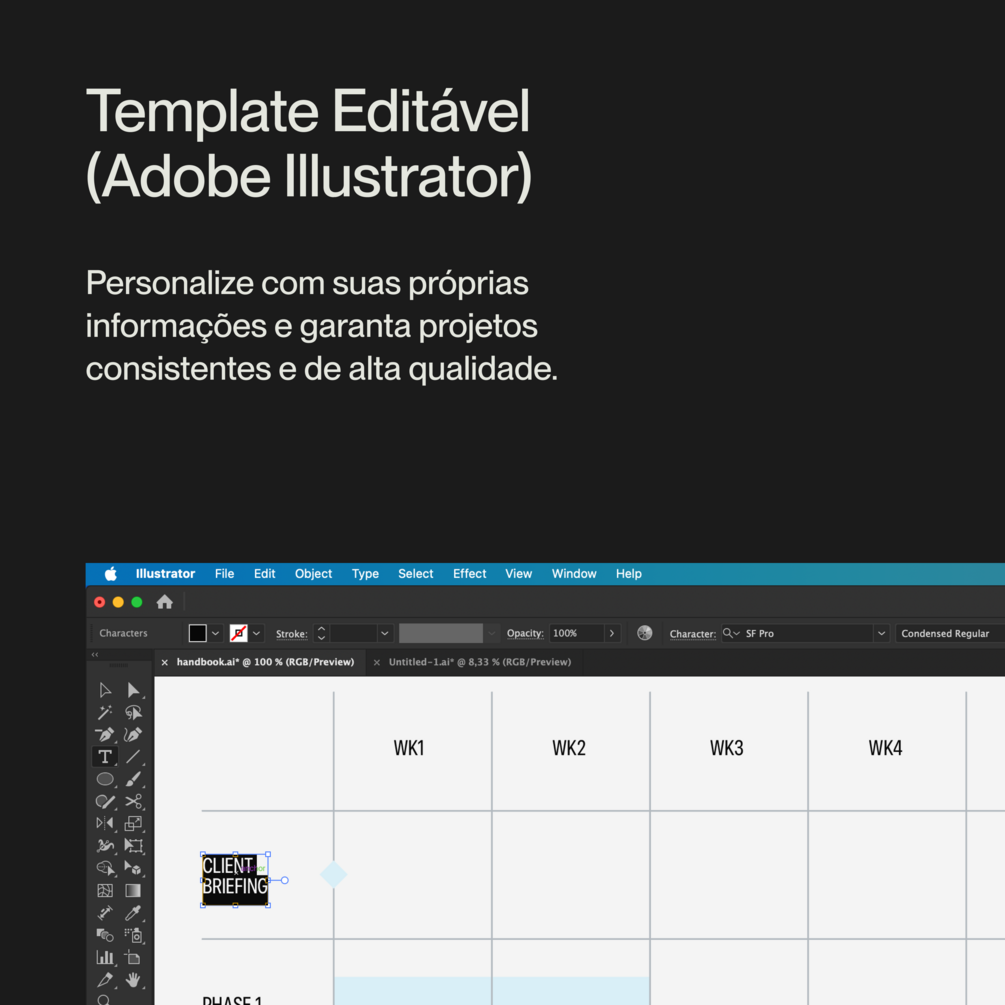The image size is (1005, 1005).
Task: Open the Illustrator application menu
Action: point(165,574)
